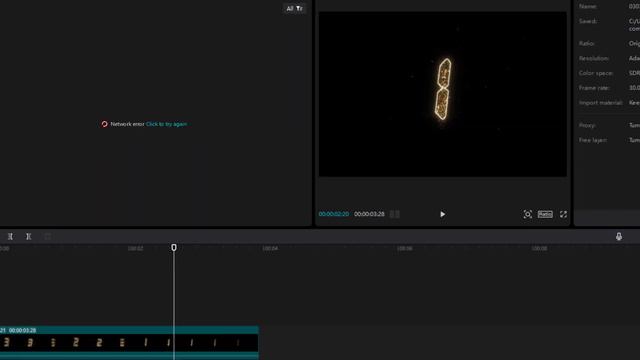Click the Free layer label
640x360 pixels.
click(593, 140)
